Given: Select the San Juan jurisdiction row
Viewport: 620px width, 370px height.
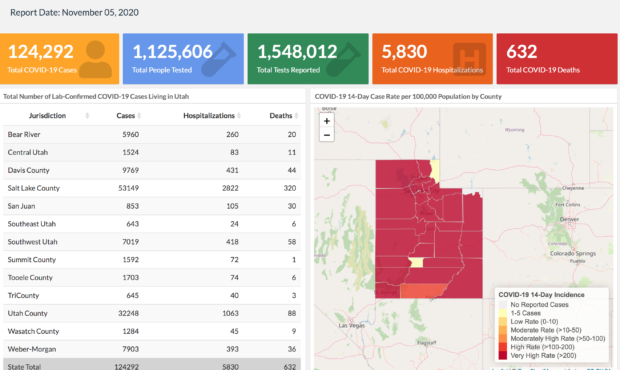Looking at the screenshot, I should [x=152, y=206].
